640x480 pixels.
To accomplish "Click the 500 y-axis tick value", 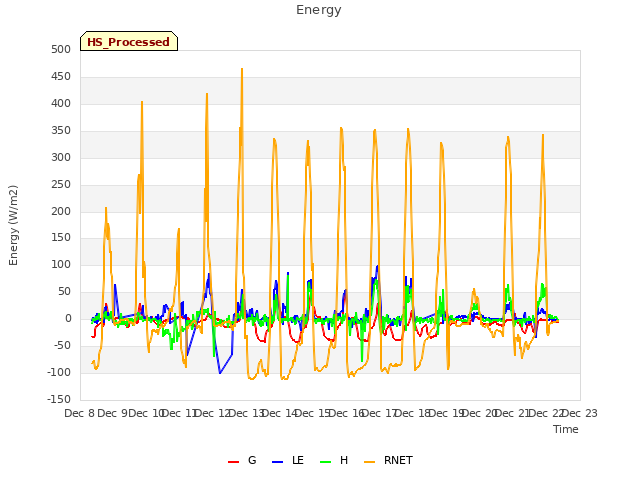I will (x=61, y=50).
